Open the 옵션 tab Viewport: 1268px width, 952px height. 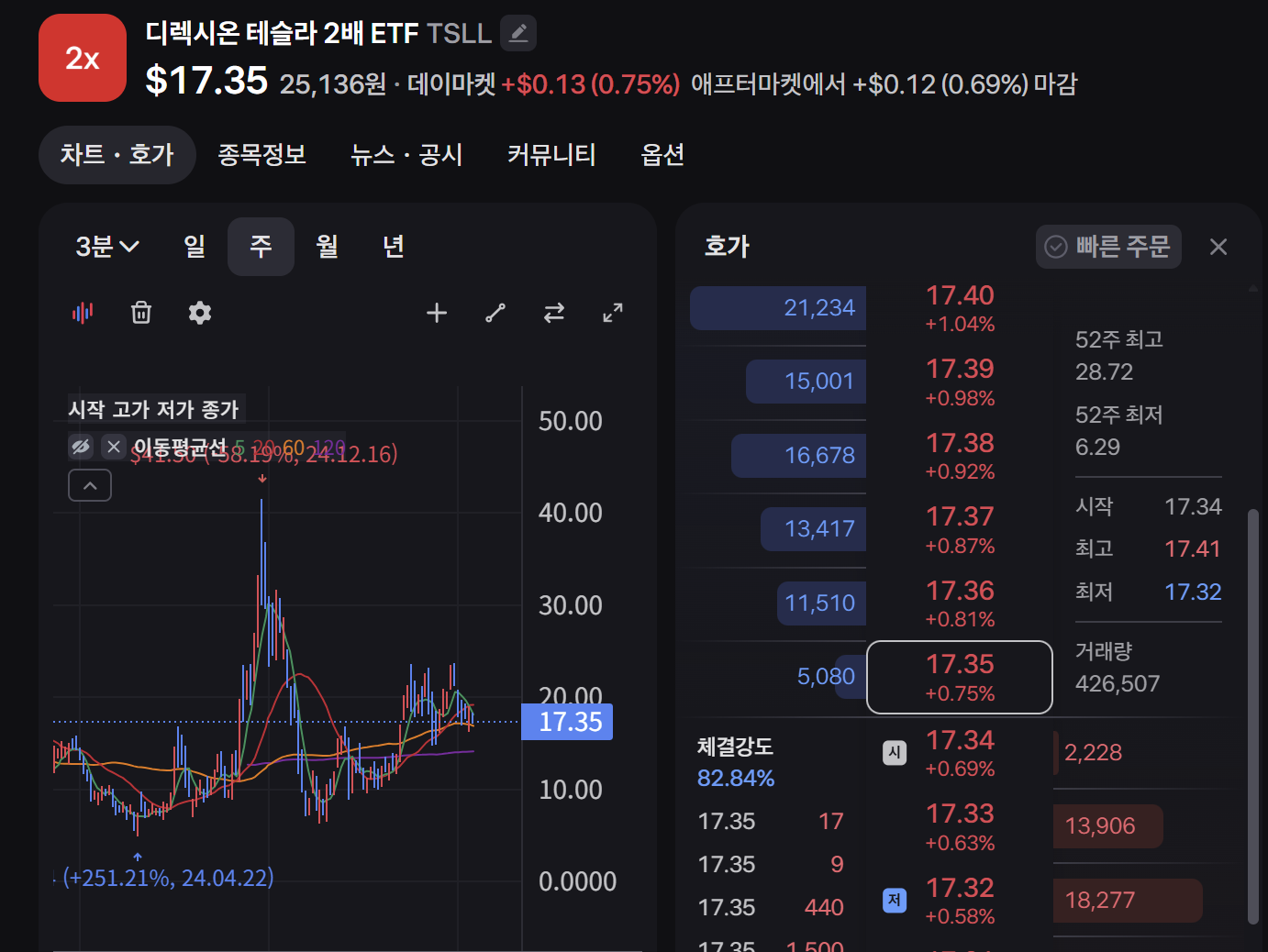tap(662, 155)
